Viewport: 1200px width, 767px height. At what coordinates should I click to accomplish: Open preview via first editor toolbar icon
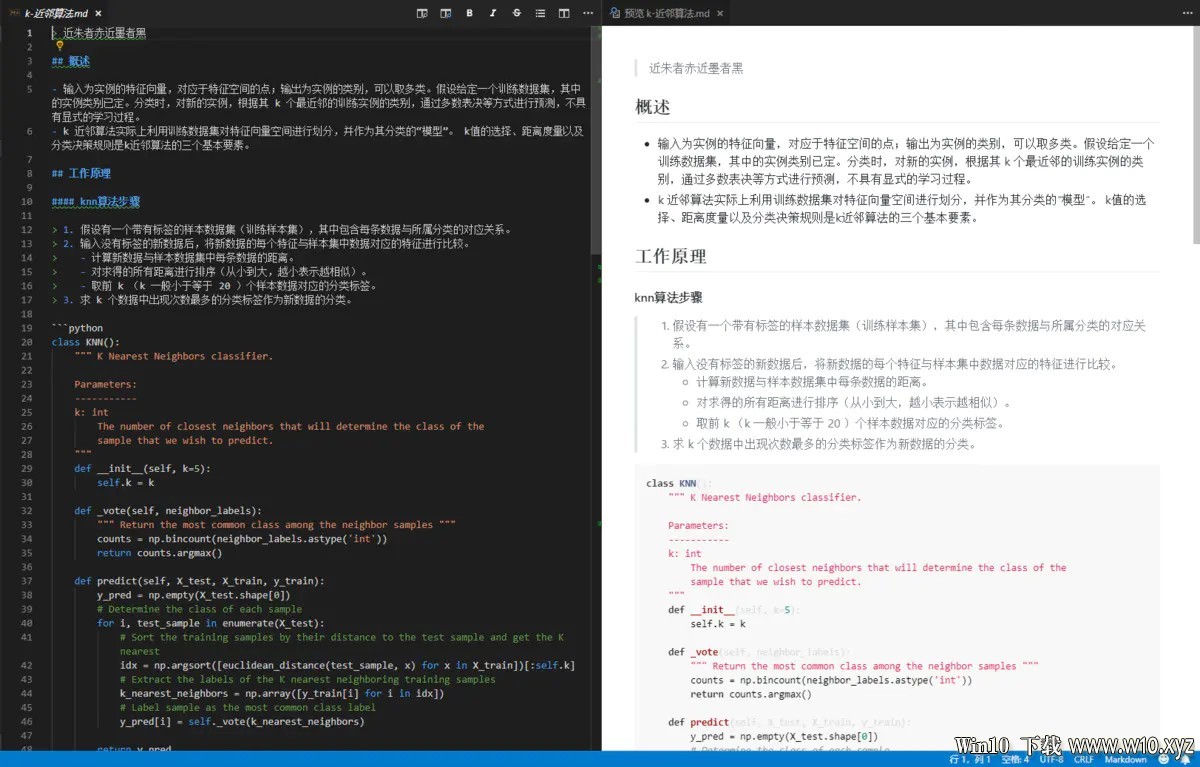(x=421, y=13)
